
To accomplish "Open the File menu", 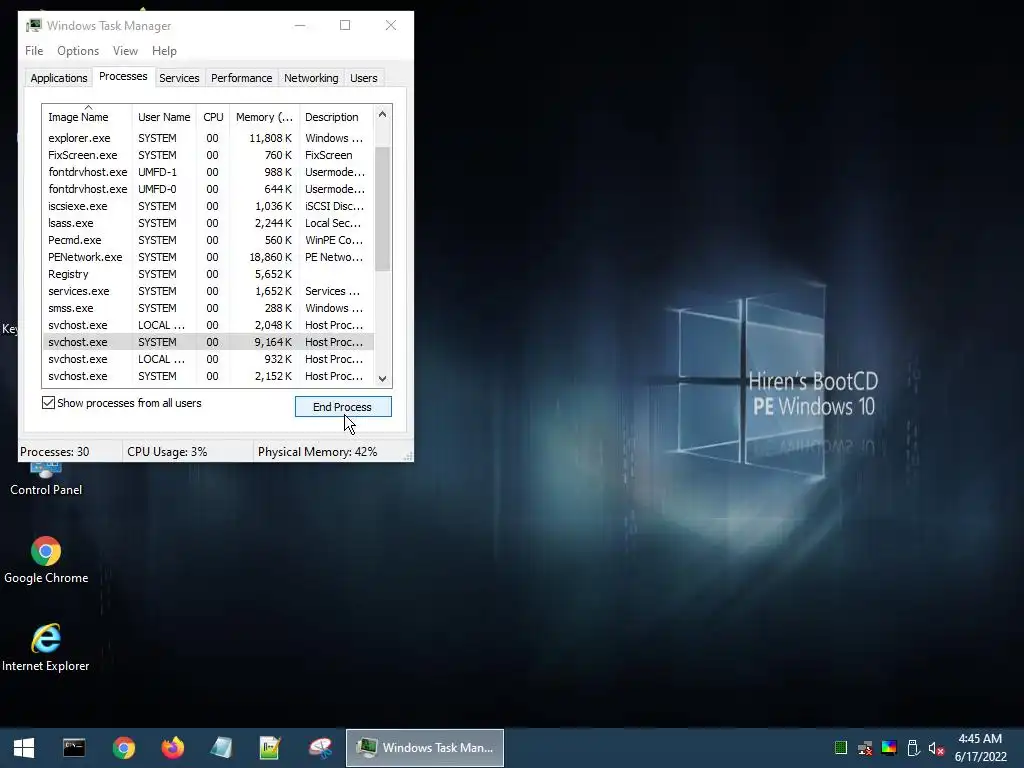I will point(34,51).
